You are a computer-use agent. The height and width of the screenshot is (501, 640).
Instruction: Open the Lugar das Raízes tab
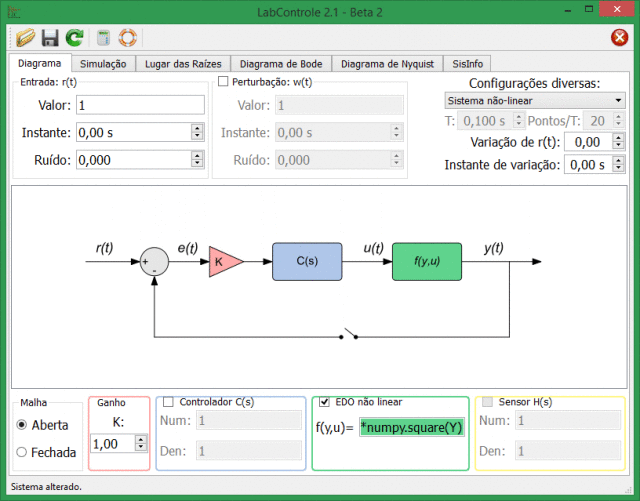(183, 64)
